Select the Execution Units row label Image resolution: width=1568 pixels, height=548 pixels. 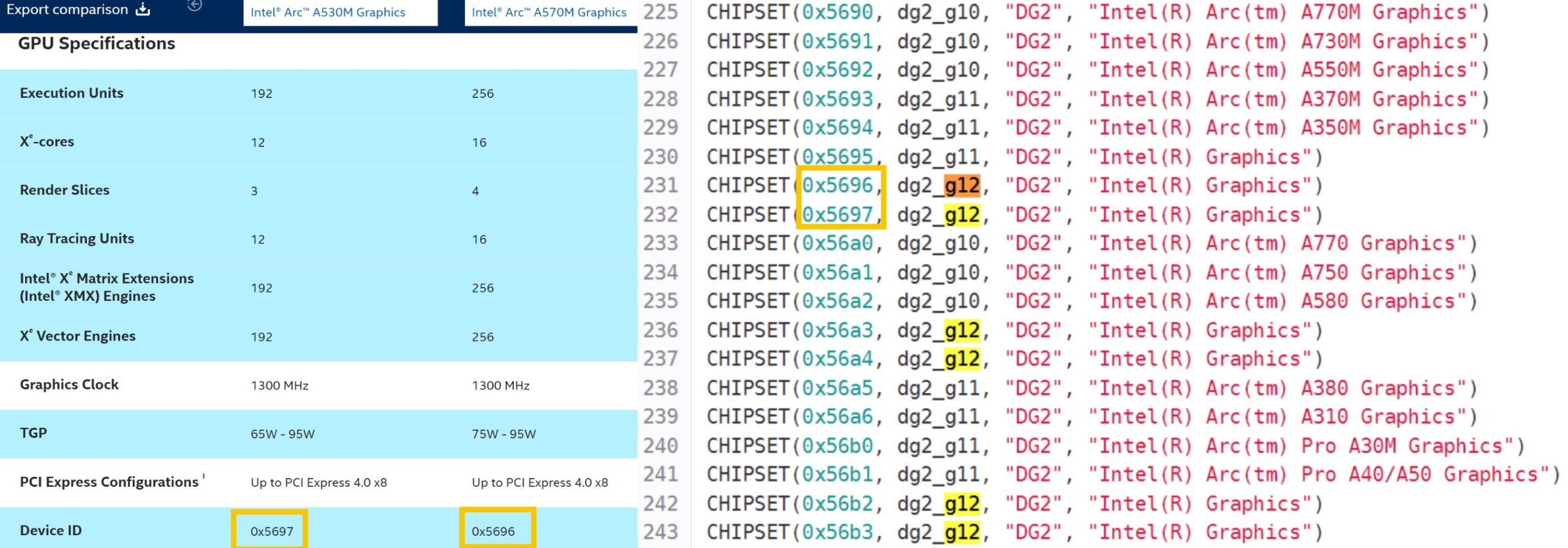pos(72,93)
